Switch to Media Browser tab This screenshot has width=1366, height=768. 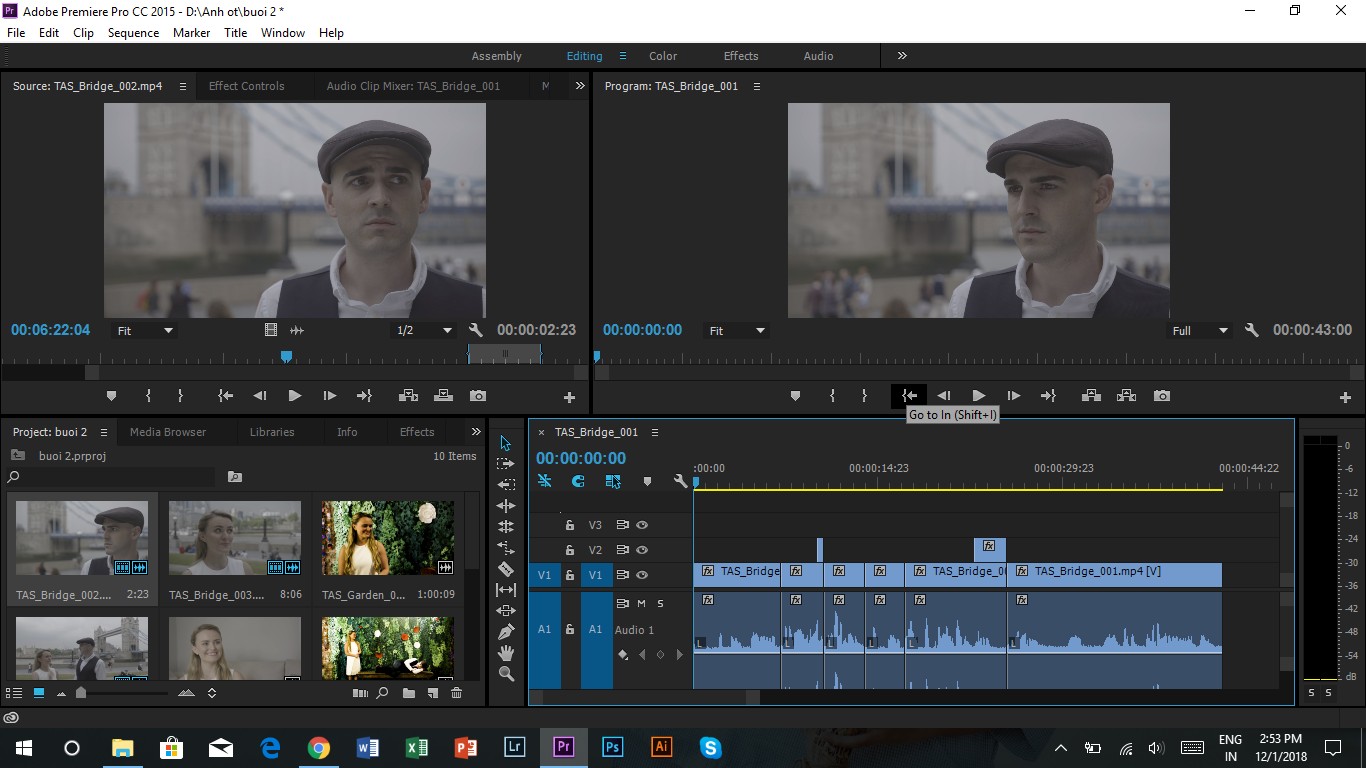pos(168,432)
